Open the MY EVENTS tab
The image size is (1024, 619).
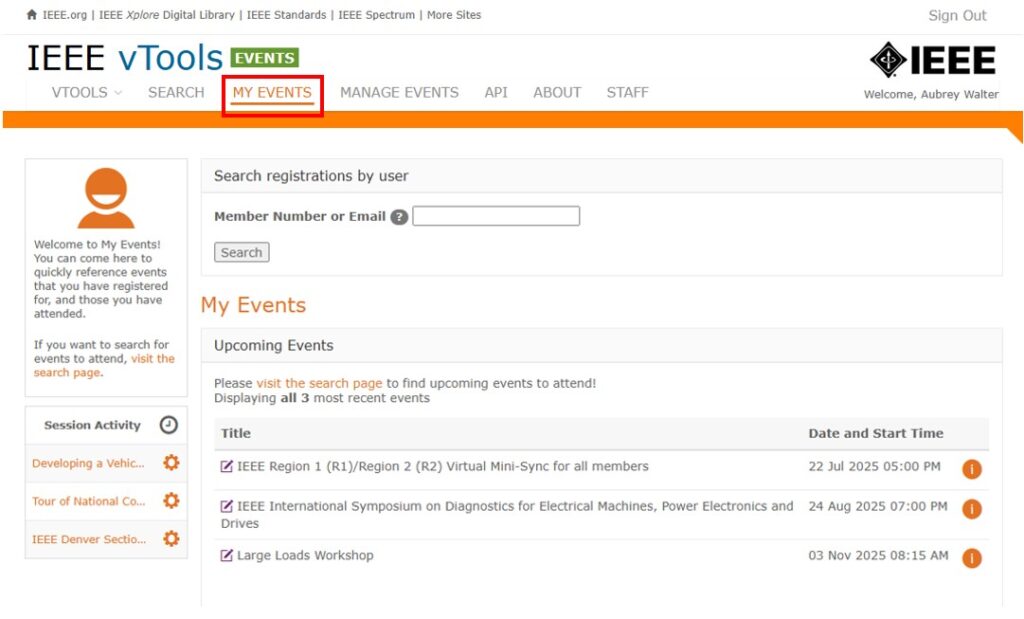pyautogui.click(x=272, y=93)
